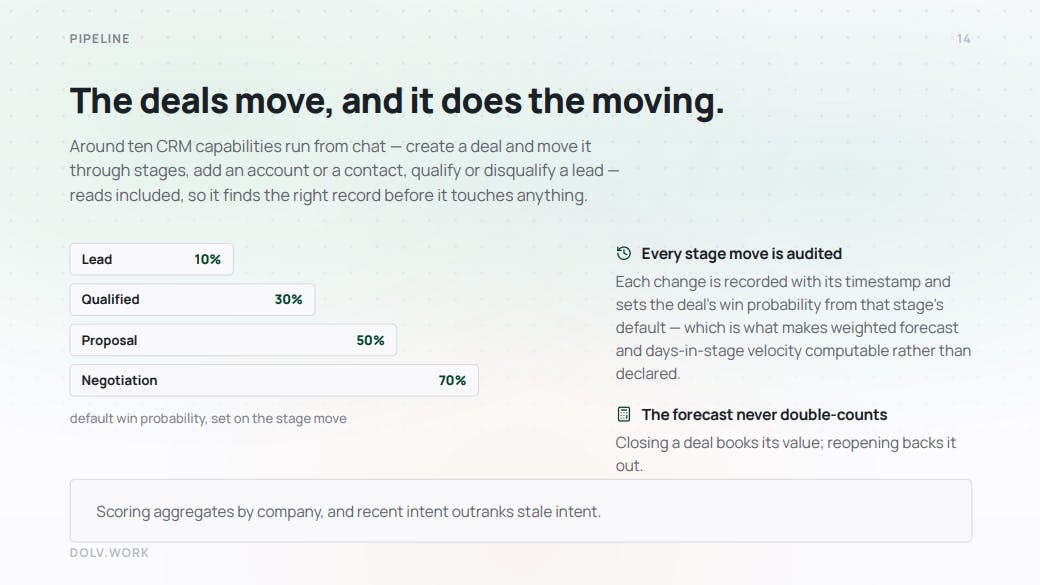Screen dimensions: 1040x585
Task: Click the DOLV.WORK footer text
Action: pos(109,552)
